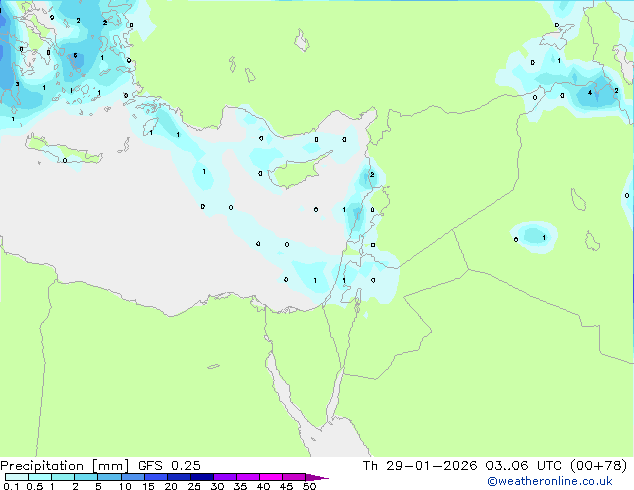Click the "10" legend scale label
Viewport: 634px width, 490px height.
[125, 486]
